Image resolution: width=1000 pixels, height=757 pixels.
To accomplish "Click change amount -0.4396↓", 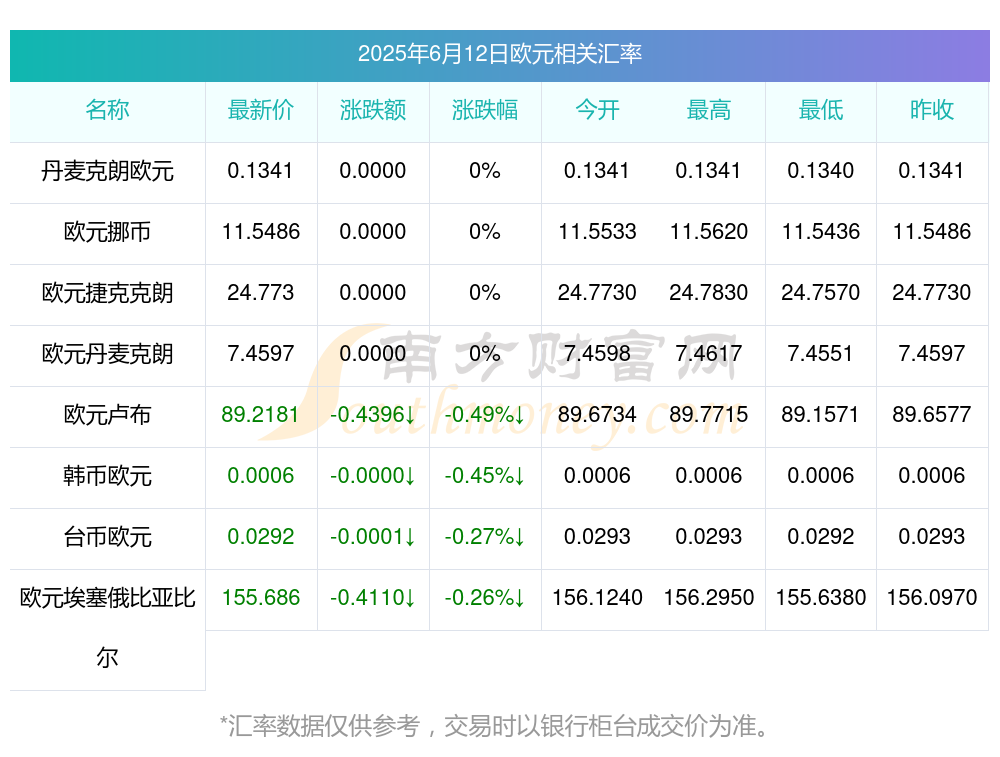I will coord(373,415).
